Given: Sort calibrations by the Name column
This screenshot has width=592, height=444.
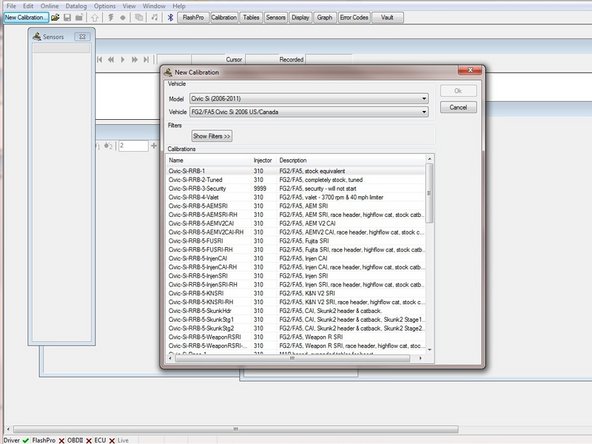Looking at the screenshot, I should pyautogui.click(x=209, y=160).
